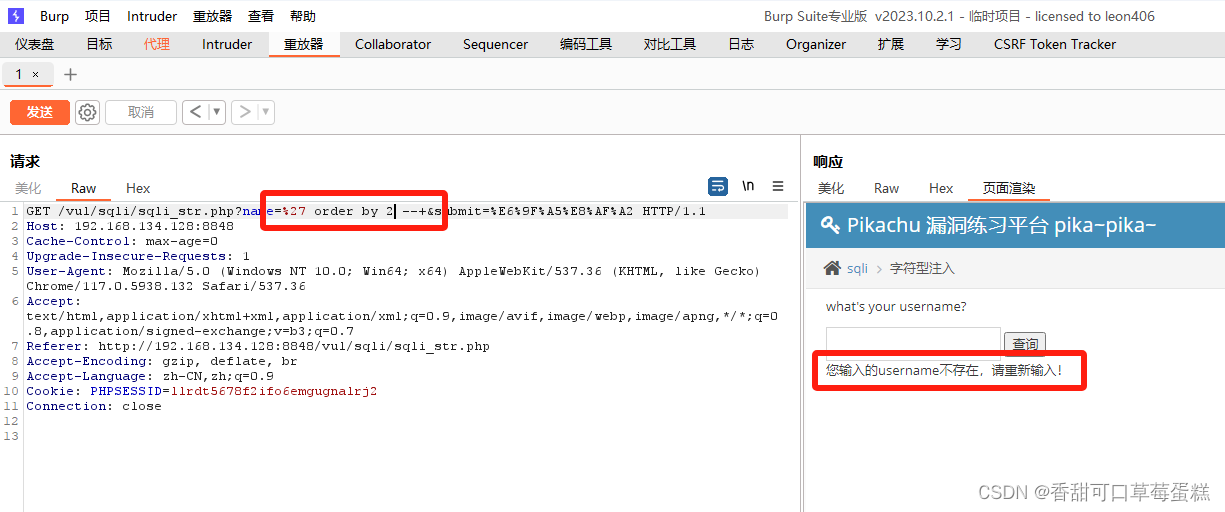Click the Cache-Control: max-age=0 line

click(122, 241)
